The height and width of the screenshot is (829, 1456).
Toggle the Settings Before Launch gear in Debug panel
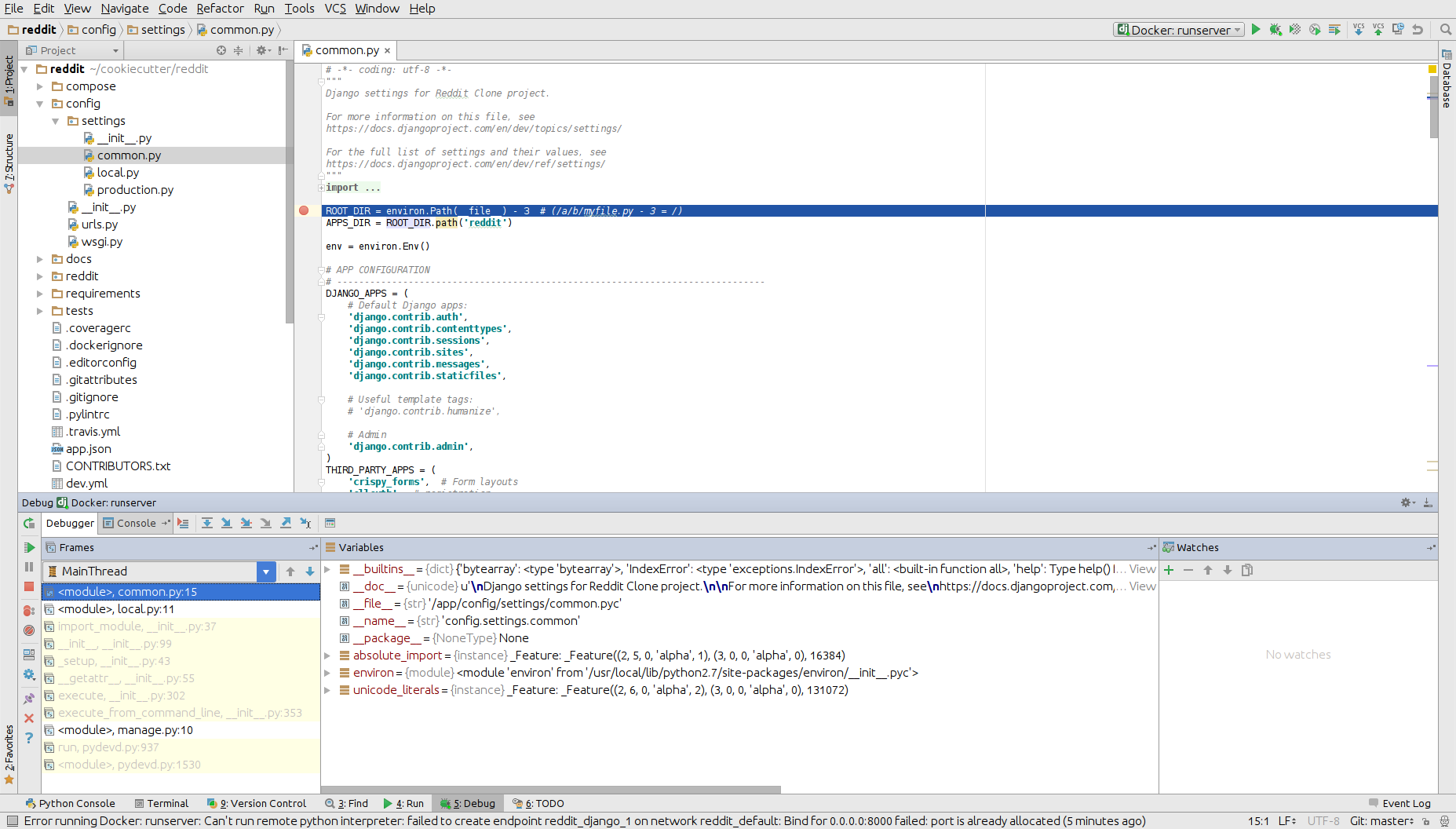(x=29, y=674)
